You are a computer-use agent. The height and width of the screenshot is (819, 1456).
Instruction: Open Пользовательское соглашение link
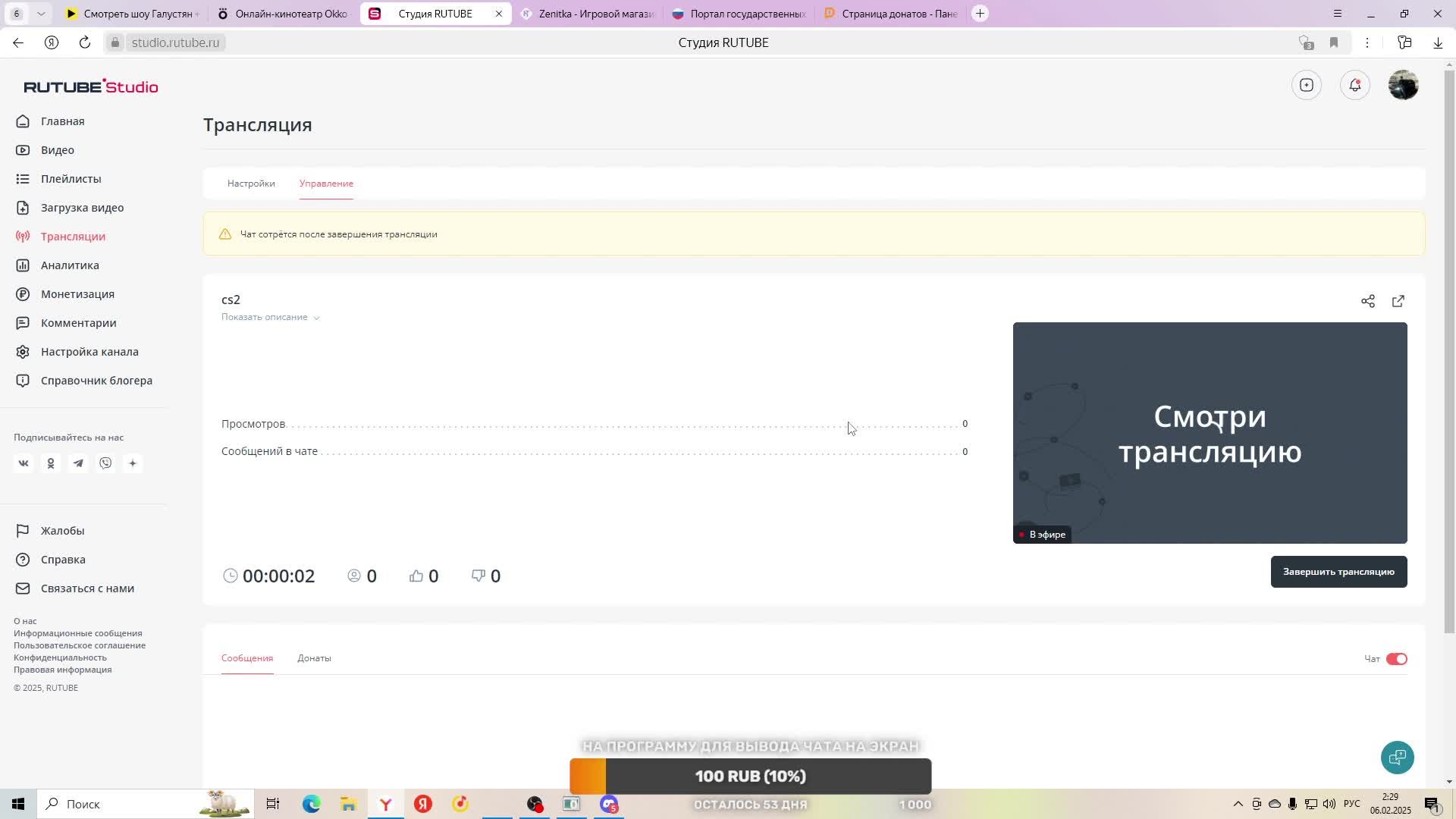tap(80, 645)
